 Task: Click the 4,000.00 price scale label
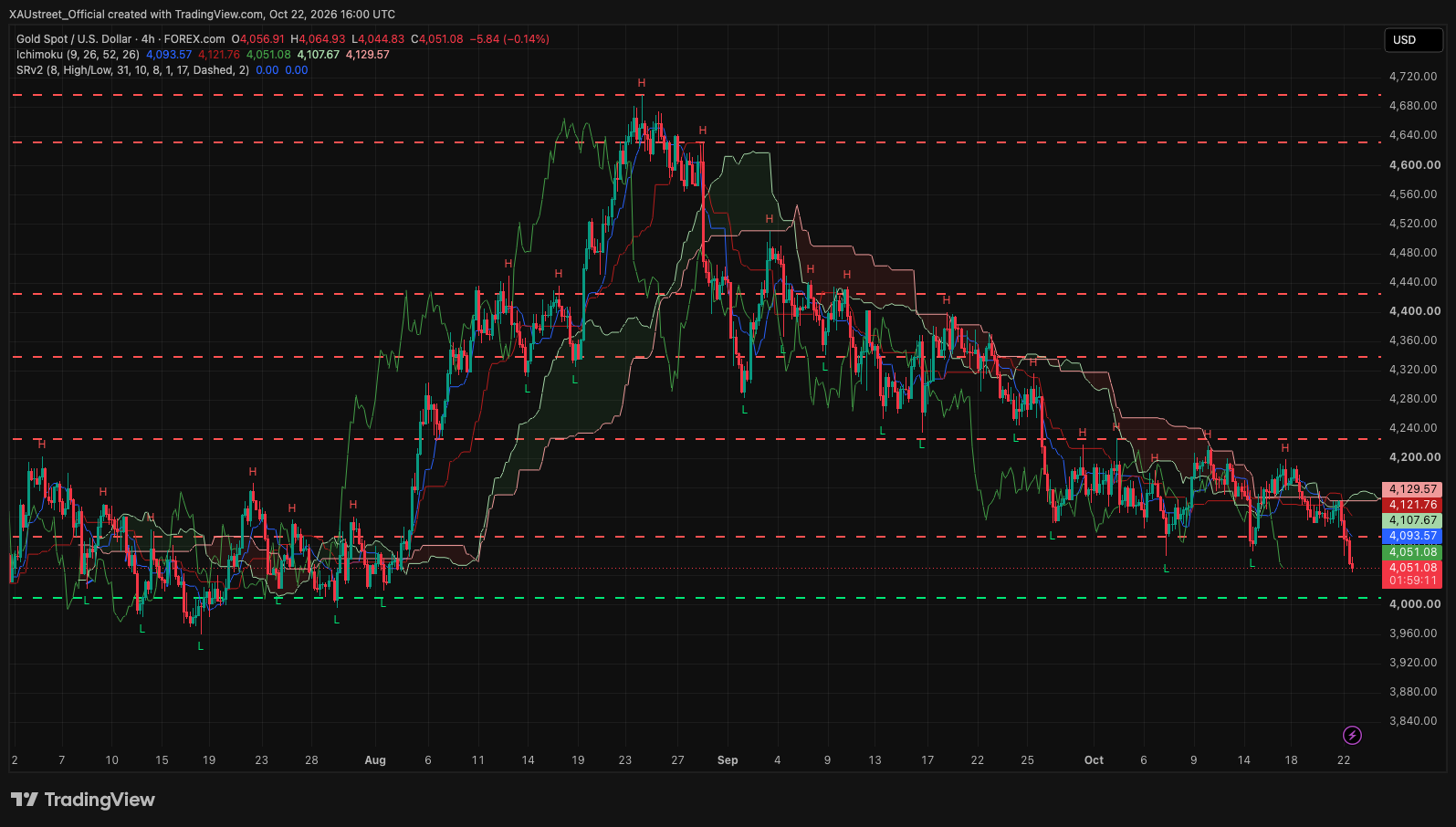1415,604
